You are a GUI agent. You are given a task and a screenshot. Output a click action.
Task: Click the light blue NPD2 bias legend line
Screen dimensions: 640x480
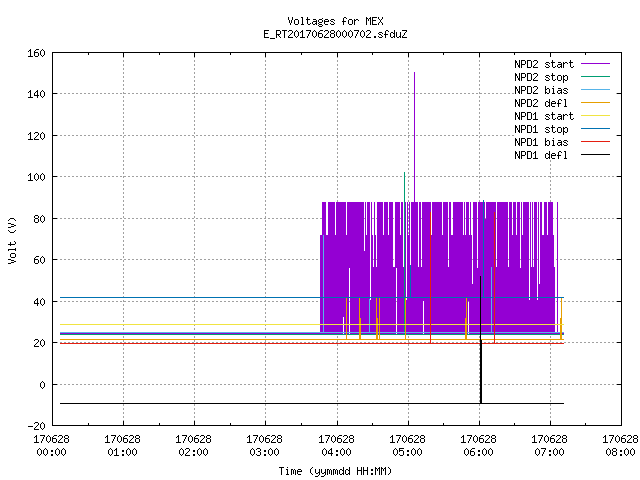click(595, 89)
